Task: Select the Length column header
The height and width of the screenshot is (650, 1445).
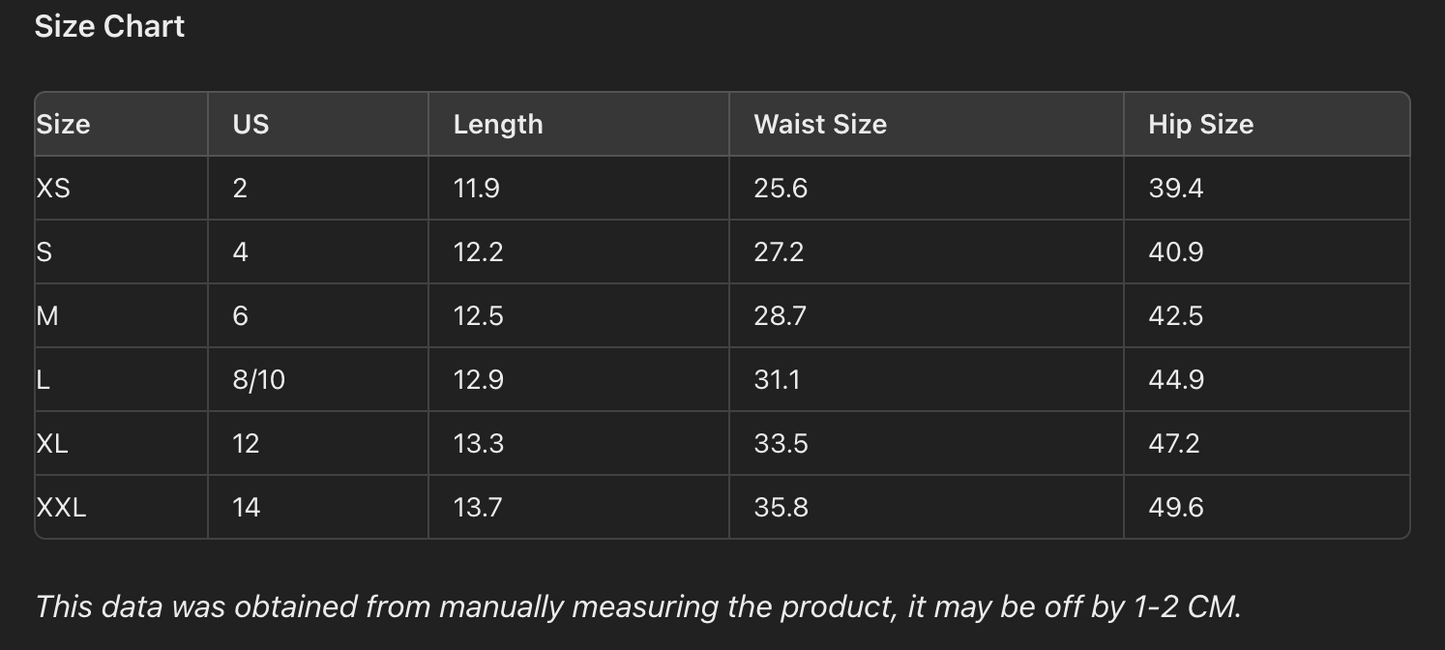Action: click(498, 124)
